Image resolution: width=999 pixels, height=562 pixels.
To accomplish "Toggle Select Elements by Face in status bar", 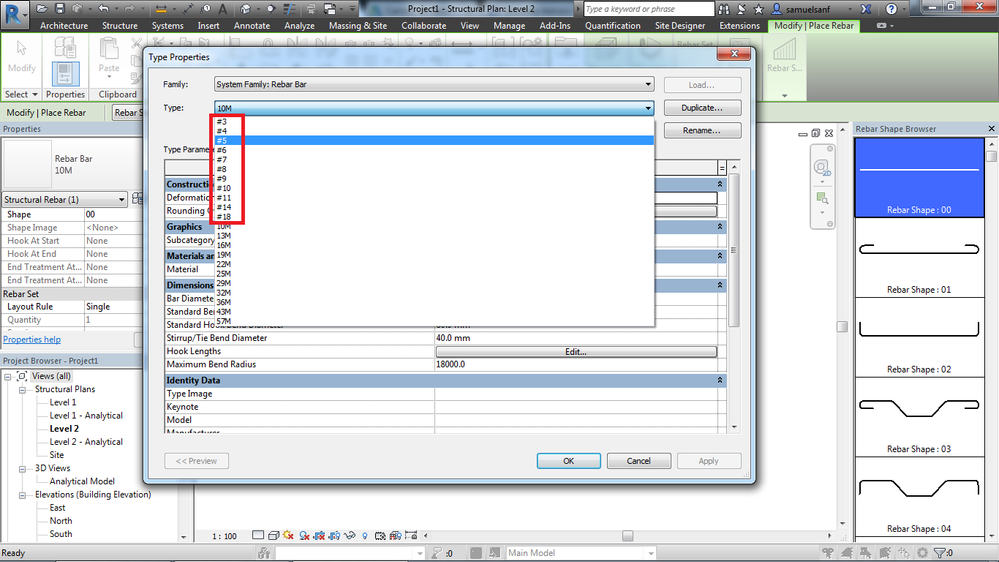I will point(884,552).
